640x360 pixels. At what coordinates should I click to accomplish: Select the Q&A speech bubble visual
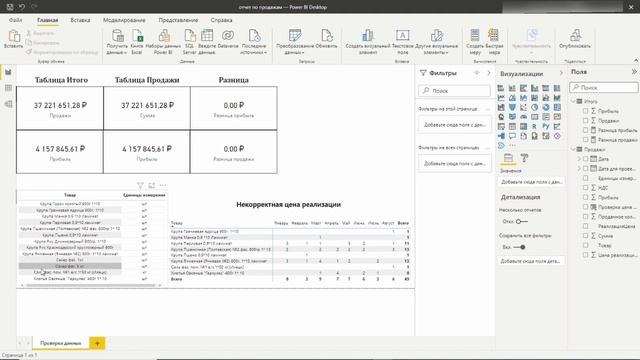[x=512, y=136]
